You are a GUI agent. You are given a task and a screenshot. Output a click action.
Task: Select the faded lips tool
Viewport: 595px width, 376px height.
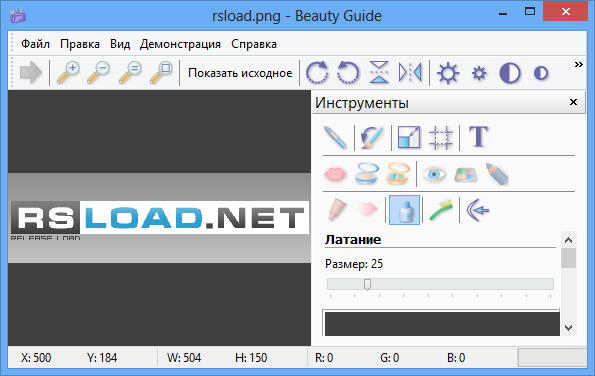tap(367, 208)
